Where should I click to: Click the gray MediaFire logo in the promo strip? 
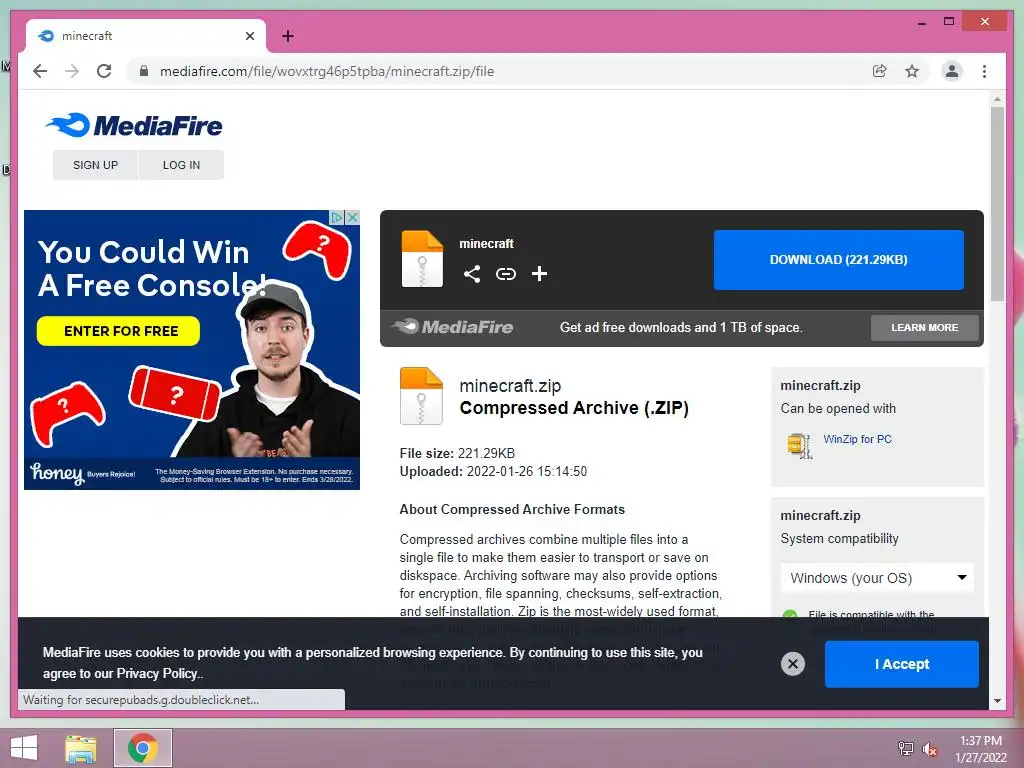pyautogui.click(x=453, y=327)
